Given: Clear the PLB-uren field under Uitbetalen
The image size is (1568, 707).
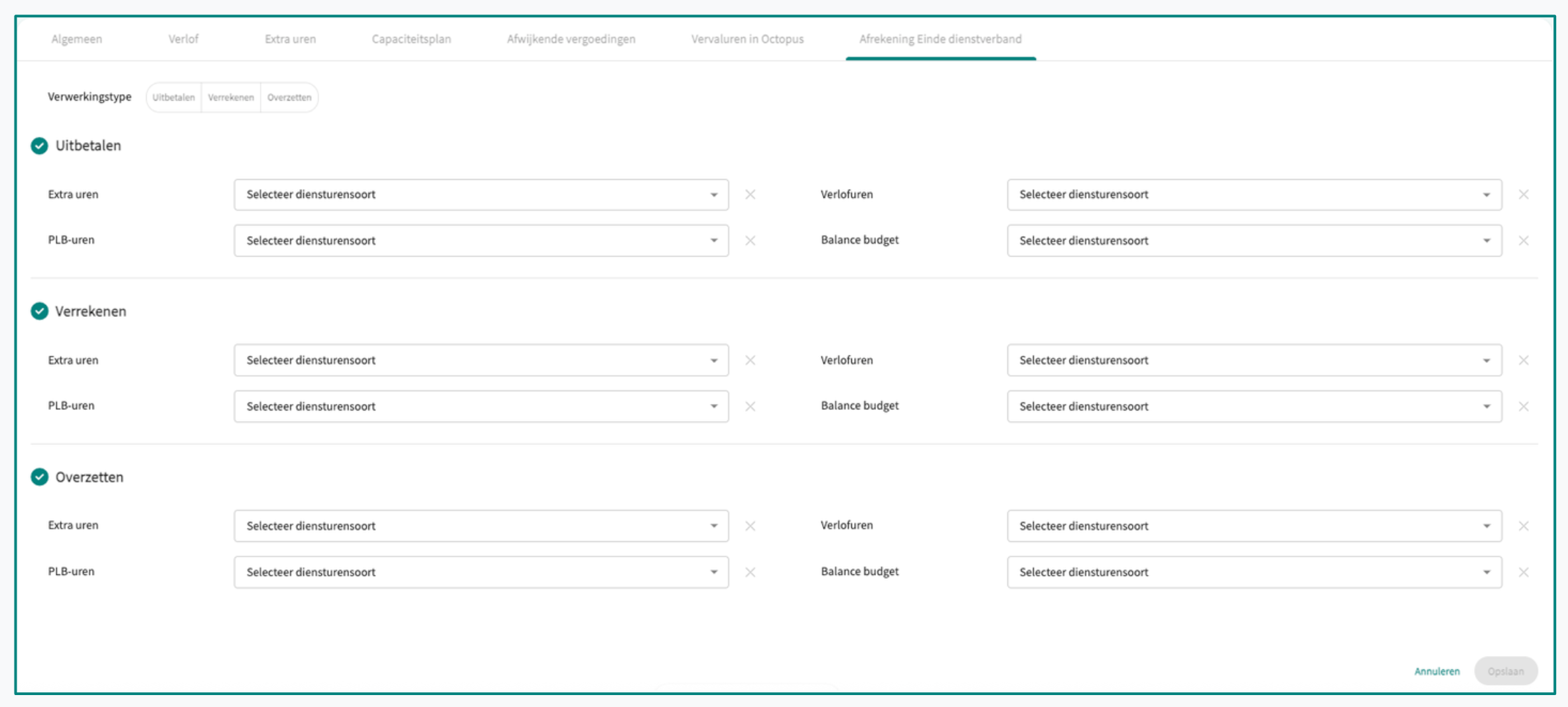Looking at the screenshot, I should tap(750, 241).
